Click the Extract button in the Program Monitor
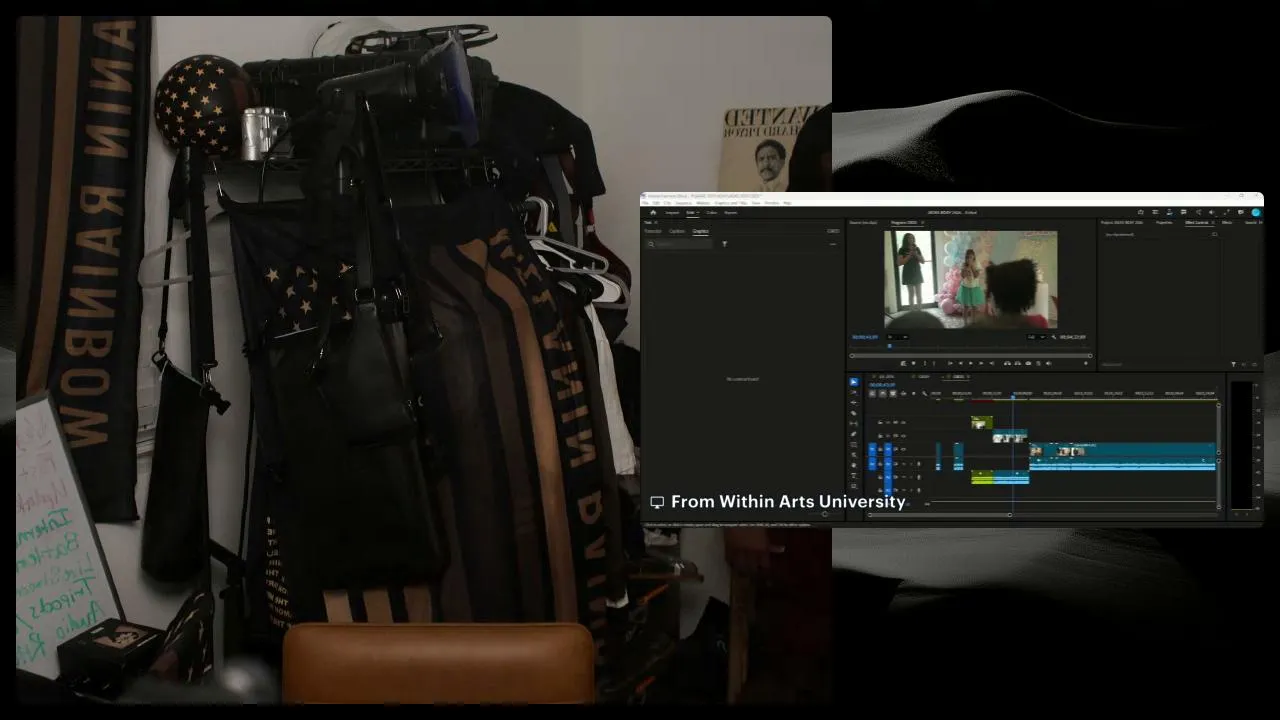The height and width of the screenshot is (720, 1280). point(1016,363)
